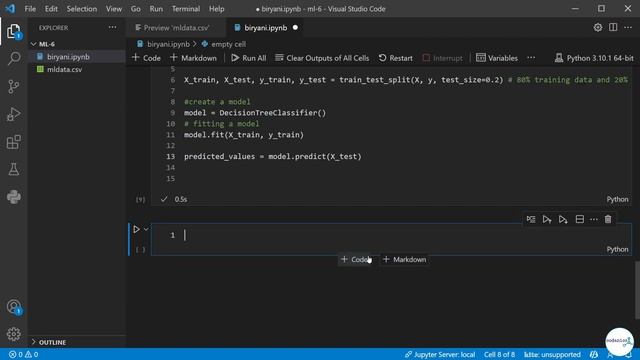Switch to biryani.ipynb tab
Image resolution: width=640 pixels, height=360 pixels.
click(x=265, y=28)
